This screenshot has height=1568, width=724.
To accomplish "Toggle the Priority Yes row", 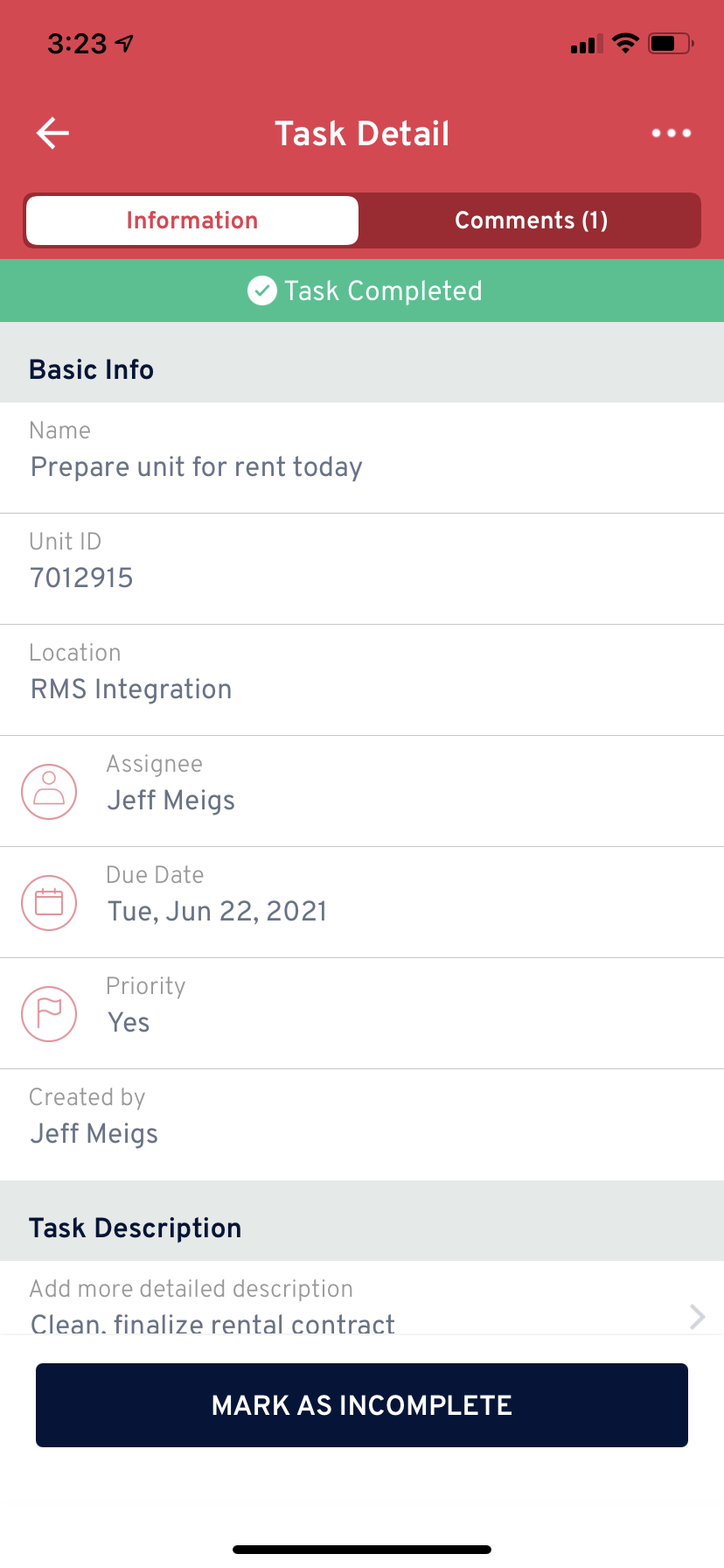I will [362, 1013].
